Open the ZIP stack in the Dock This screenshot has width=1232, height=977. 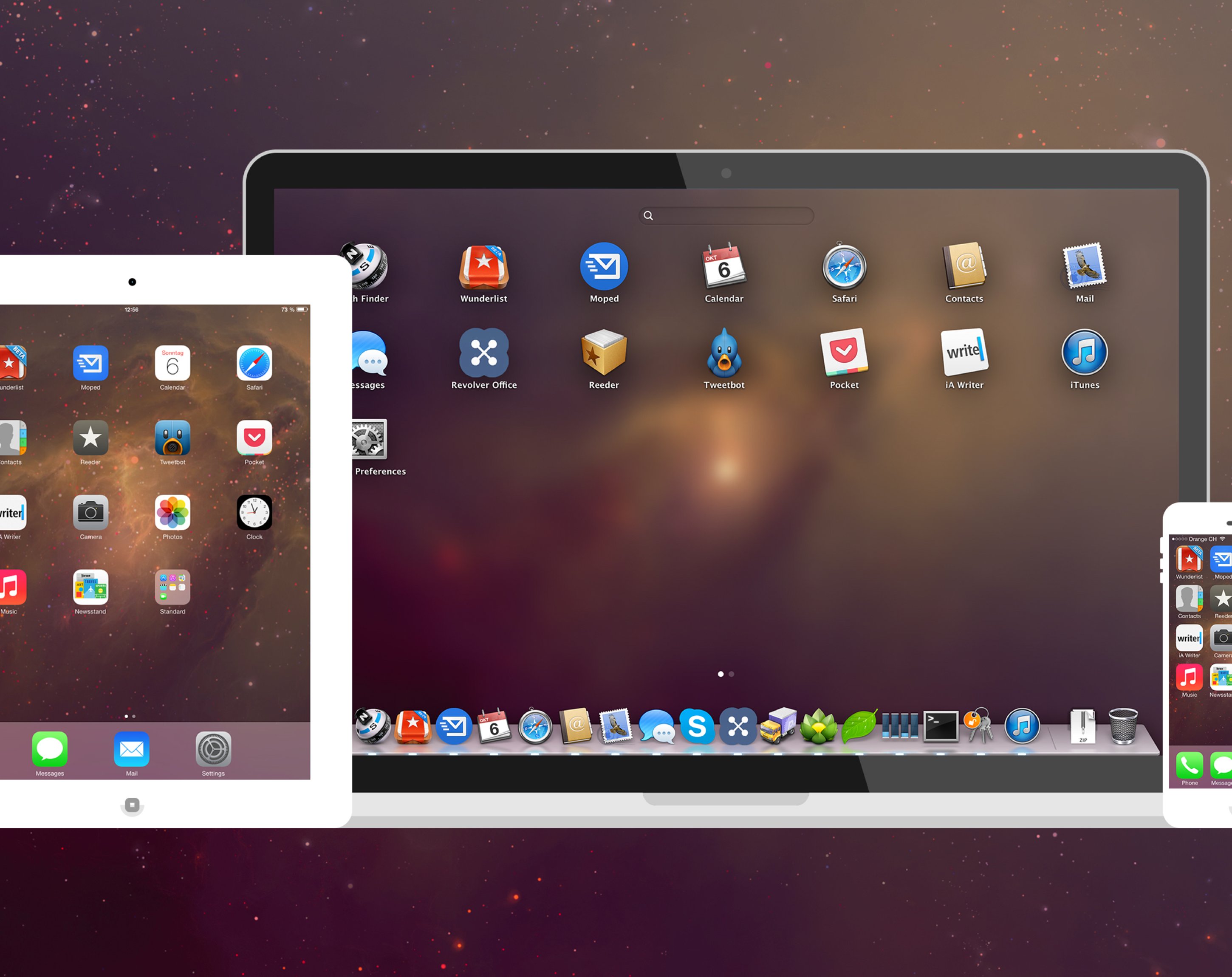pos(1083,726)
